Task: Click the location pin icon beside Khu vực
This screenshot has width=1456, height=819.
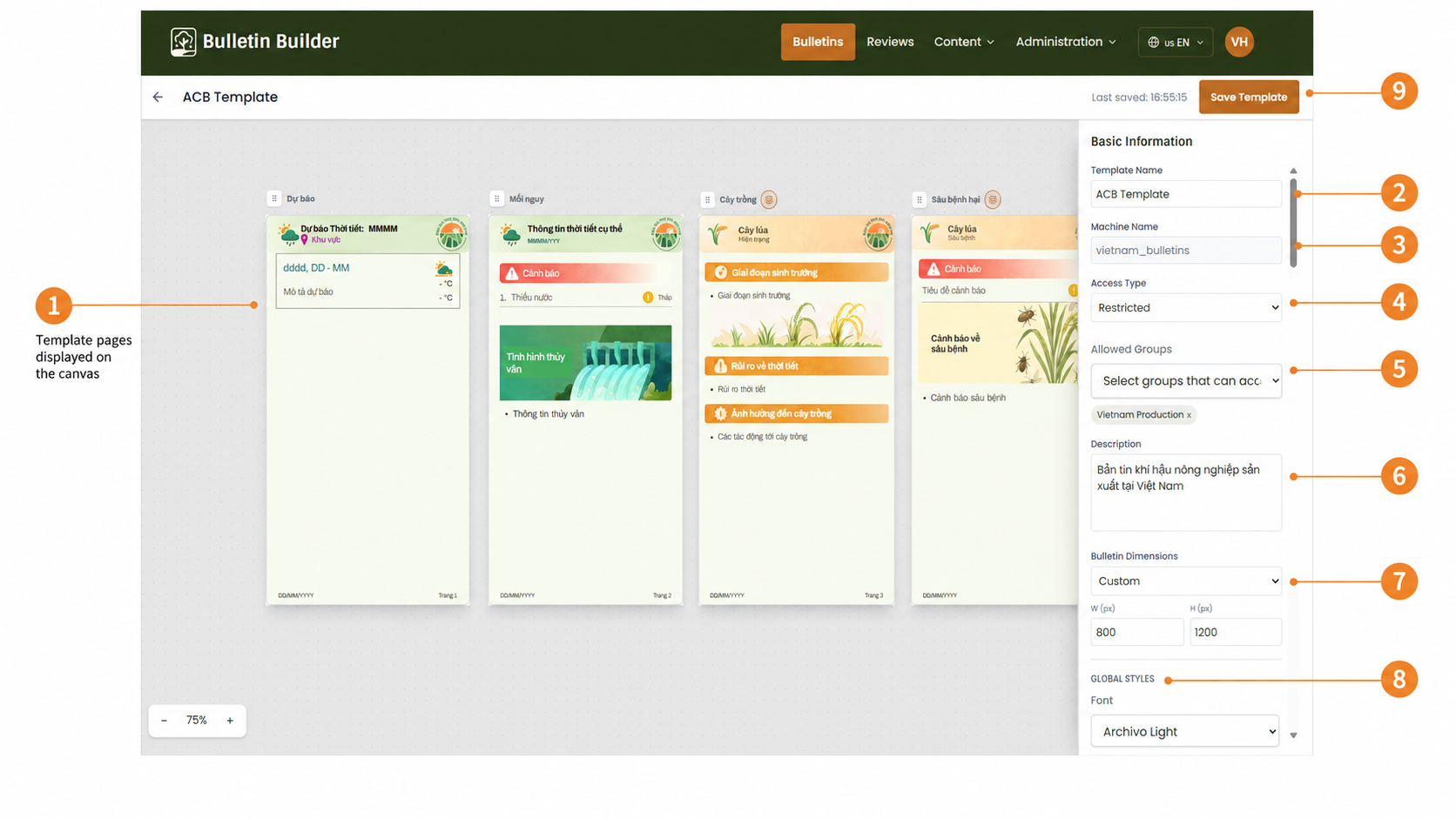Action: coord(305,239)
